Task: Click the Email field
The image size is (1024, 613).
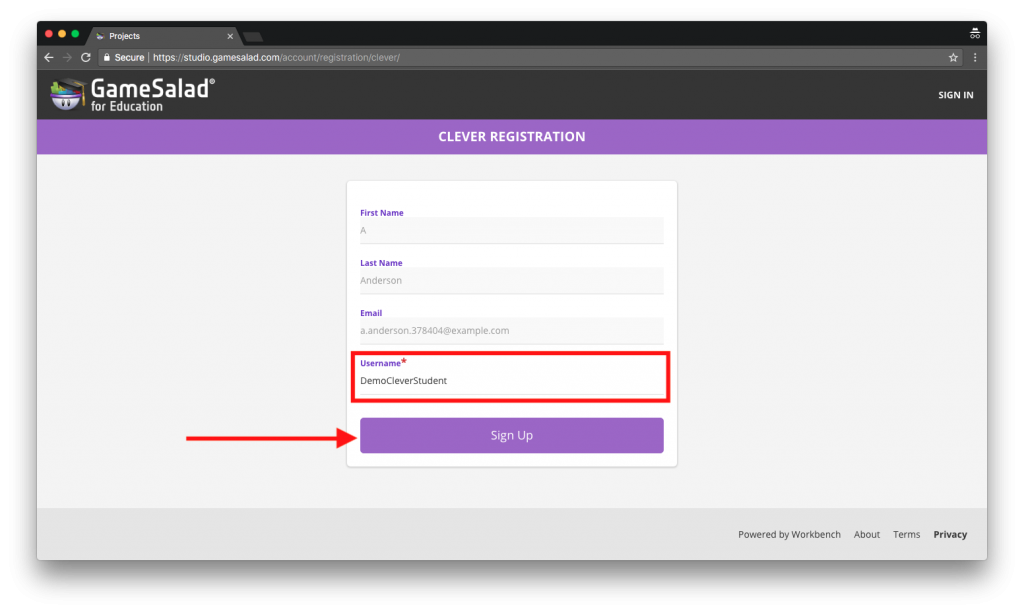Action: pyautogui.click(x=511, y=331)
